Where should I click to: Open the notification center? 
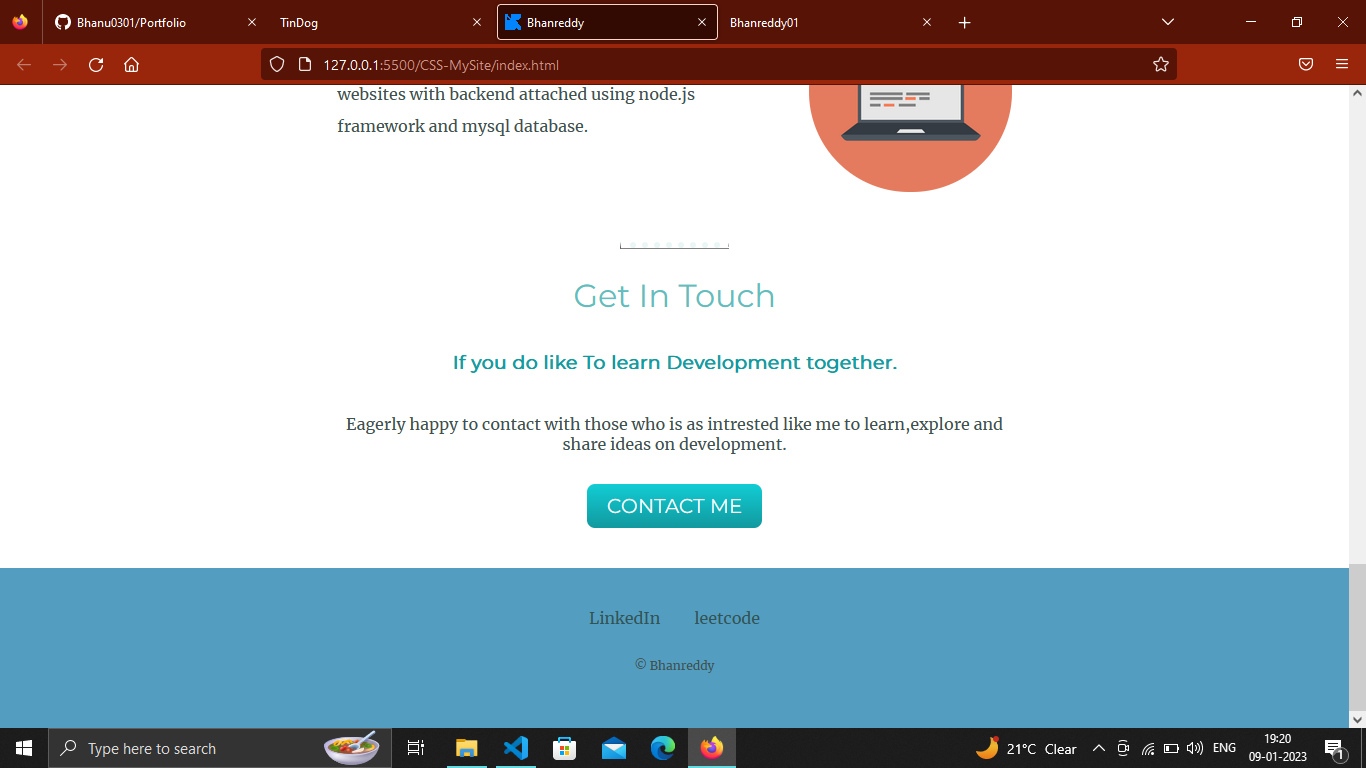point(1332,747)
